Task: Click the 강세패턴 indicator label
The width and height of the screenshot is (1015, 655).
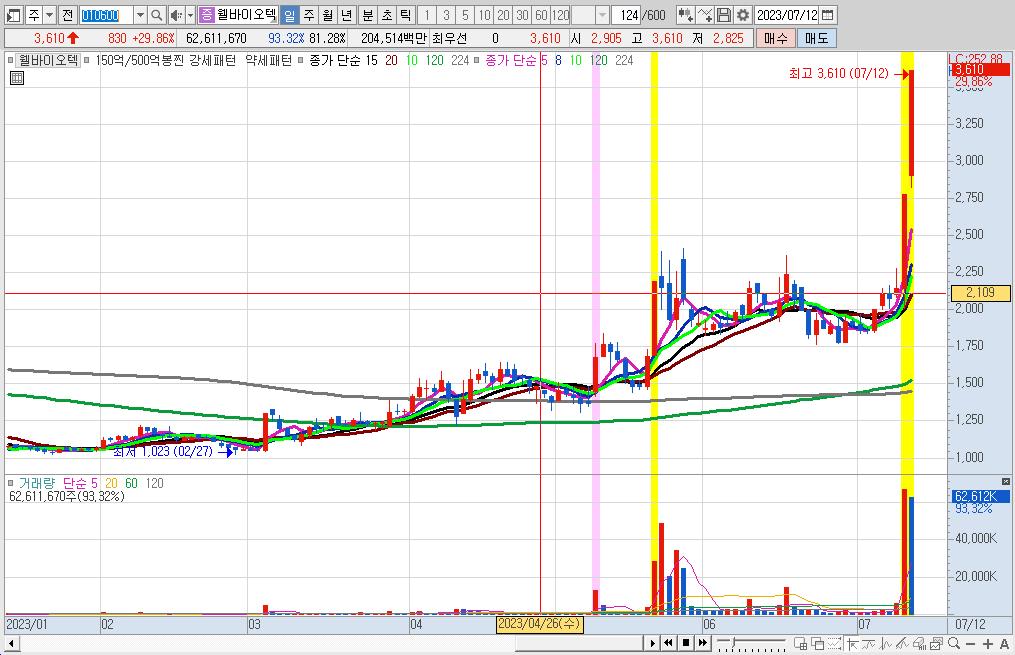Action: click(x=212, y=60)
